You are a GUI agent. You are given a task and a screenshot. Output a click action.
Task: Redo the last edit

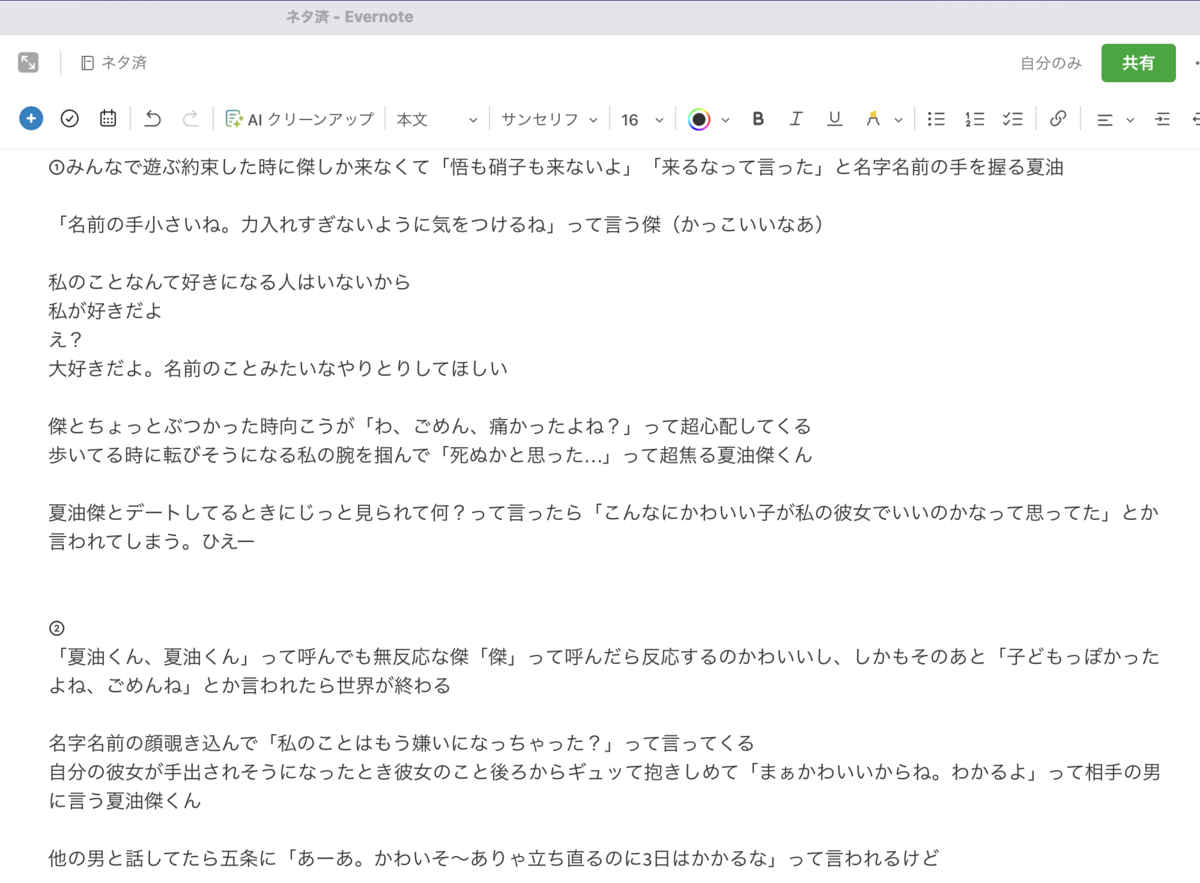[190, 119]
